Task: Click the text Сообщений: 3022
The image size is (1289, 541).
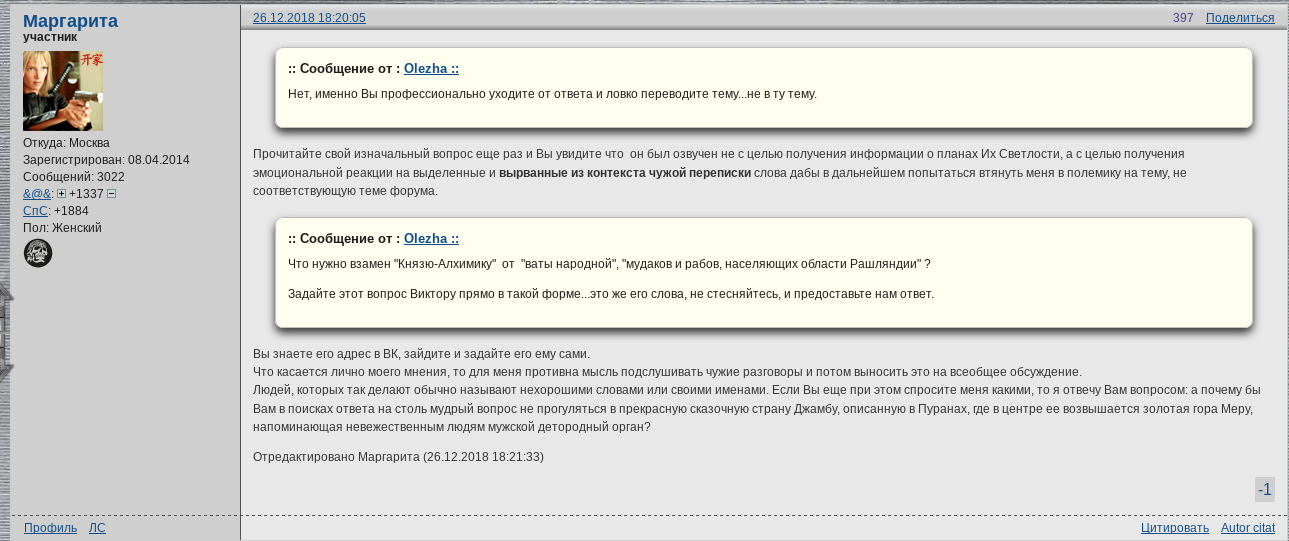Action: pyautogui.click(x=74, y=177)
